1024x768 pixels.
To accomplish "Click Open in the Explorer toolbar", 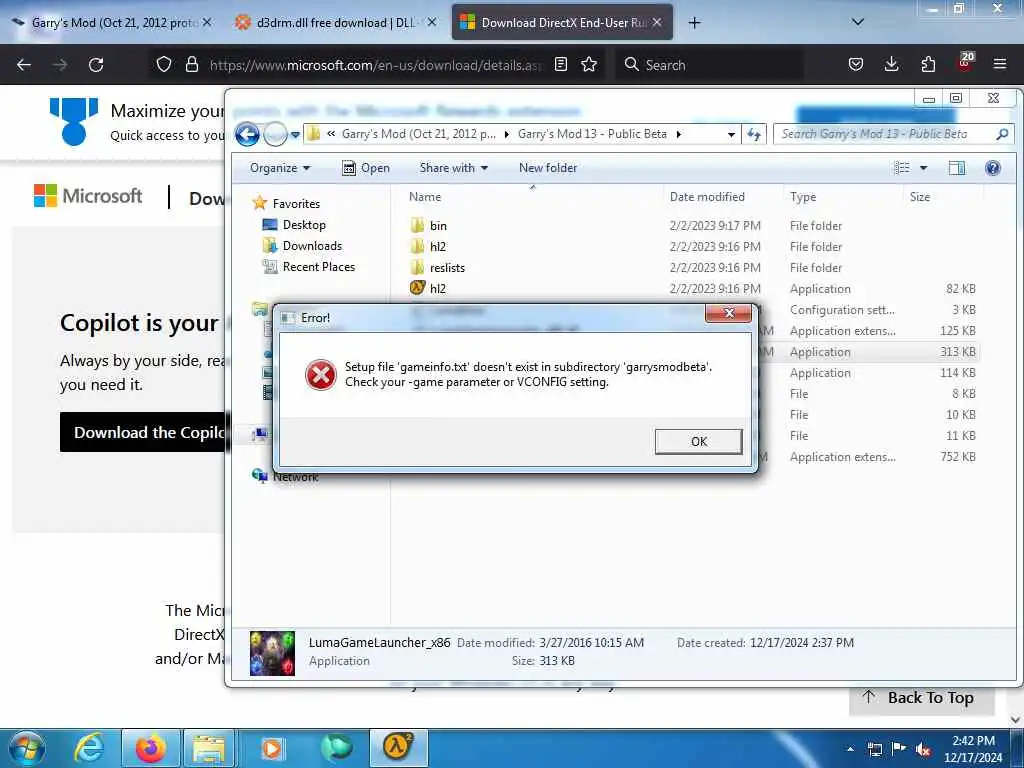I will (x=366, y=168).
